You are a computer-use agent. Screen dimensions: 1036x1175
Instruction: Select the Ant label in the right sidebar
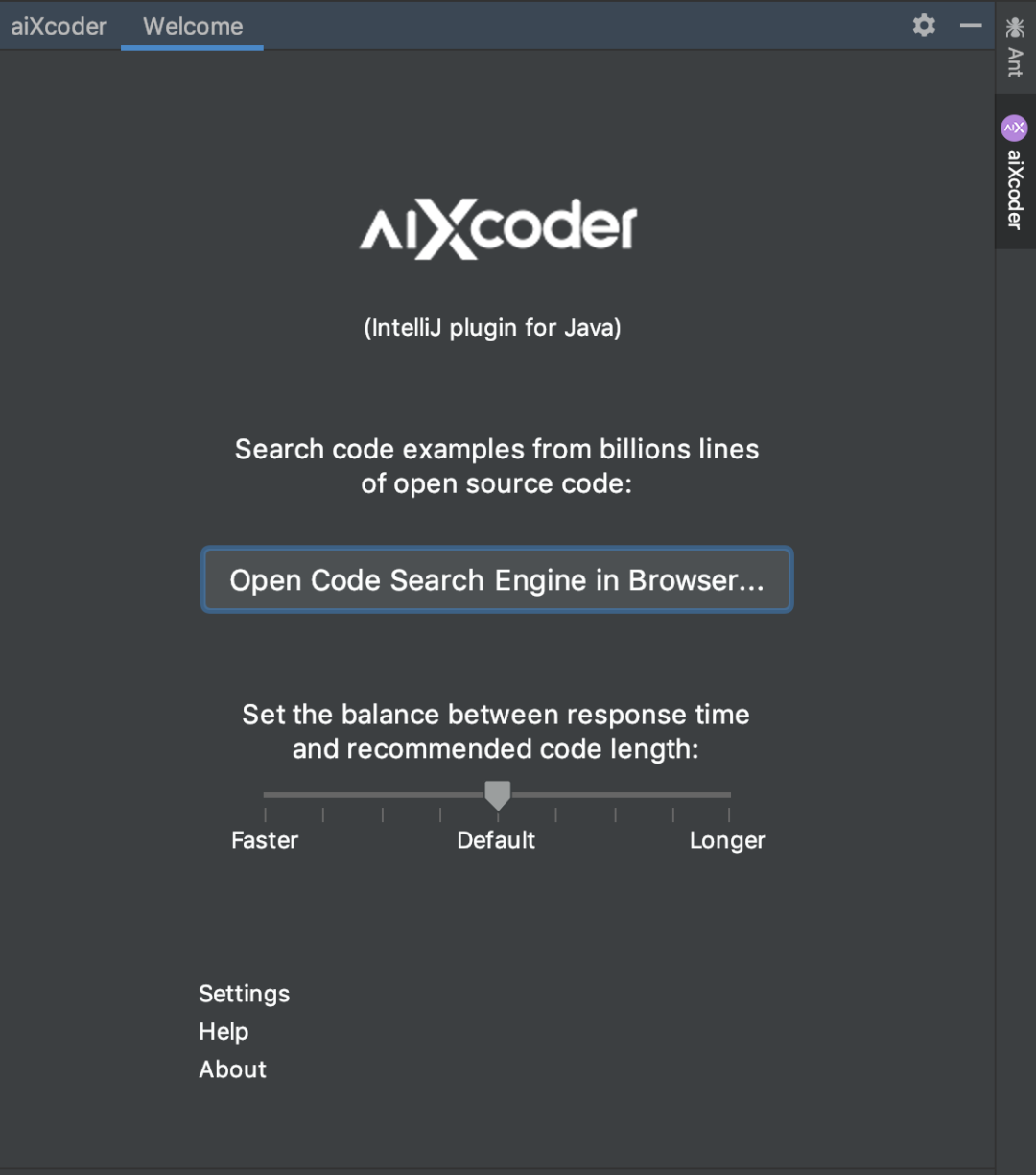click(x=1015, y=59)
